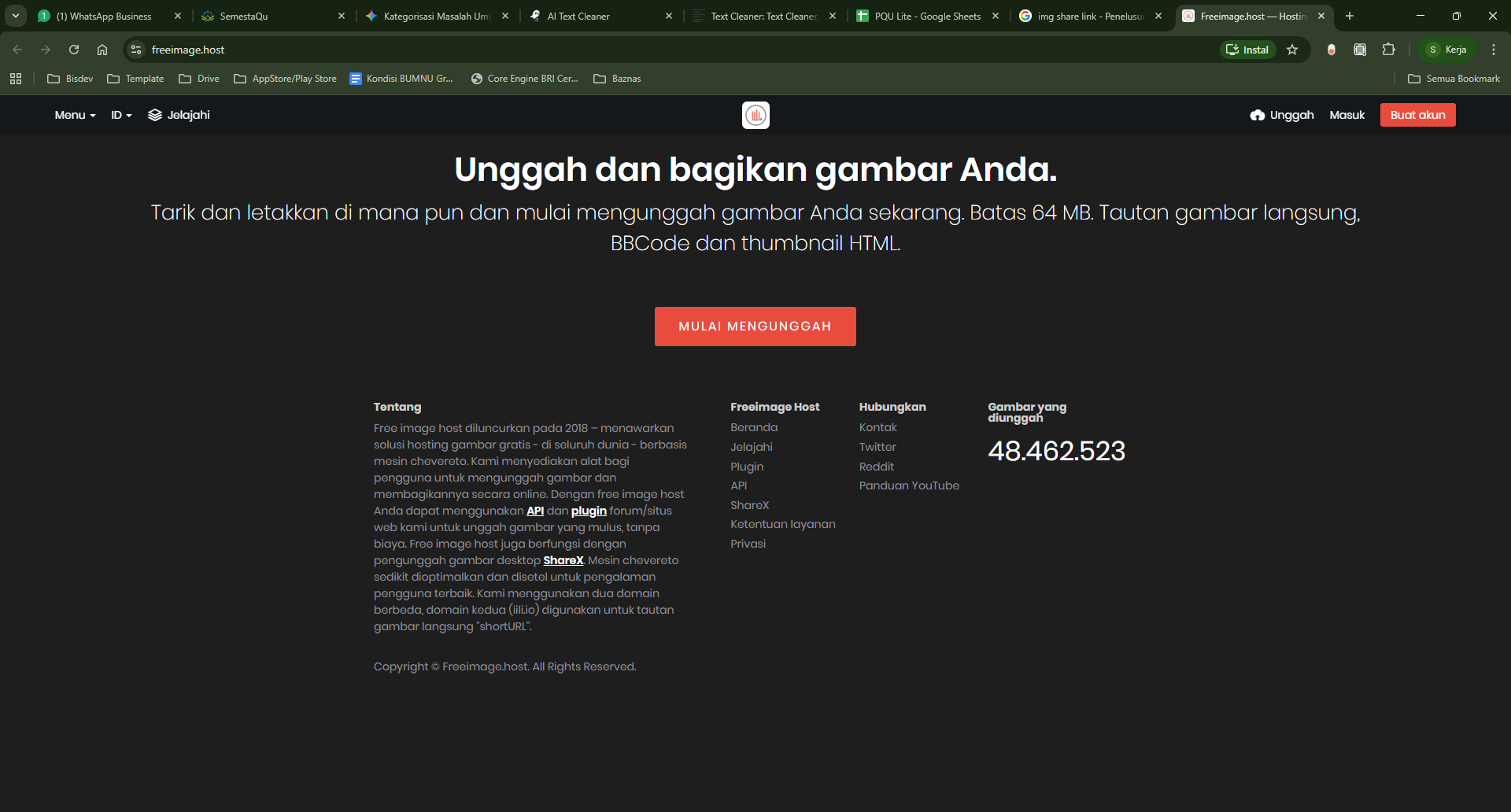This screenshot has width=1511, height=812.
Task: Open the Chrome three-dot menu
Action: [x=1494, y=50]
